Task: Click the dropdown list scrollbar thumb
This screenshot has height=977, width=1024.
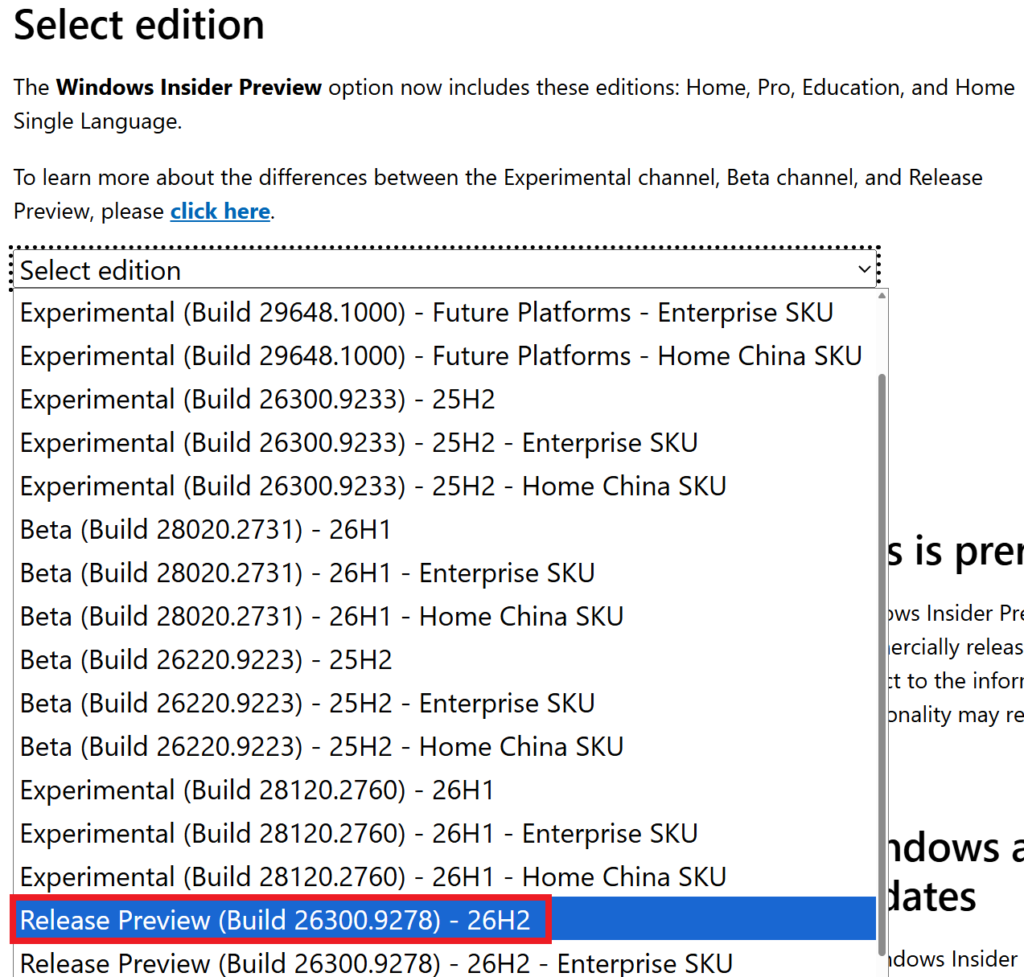Action: point(882,665)
